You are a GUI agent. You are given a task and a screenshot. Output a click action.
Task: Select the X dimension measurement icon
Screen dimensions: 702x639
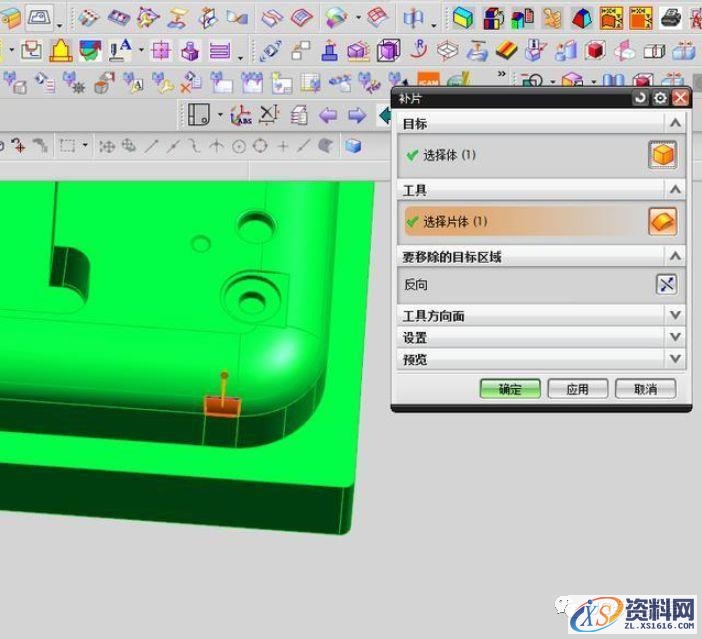tap(269, 115)
